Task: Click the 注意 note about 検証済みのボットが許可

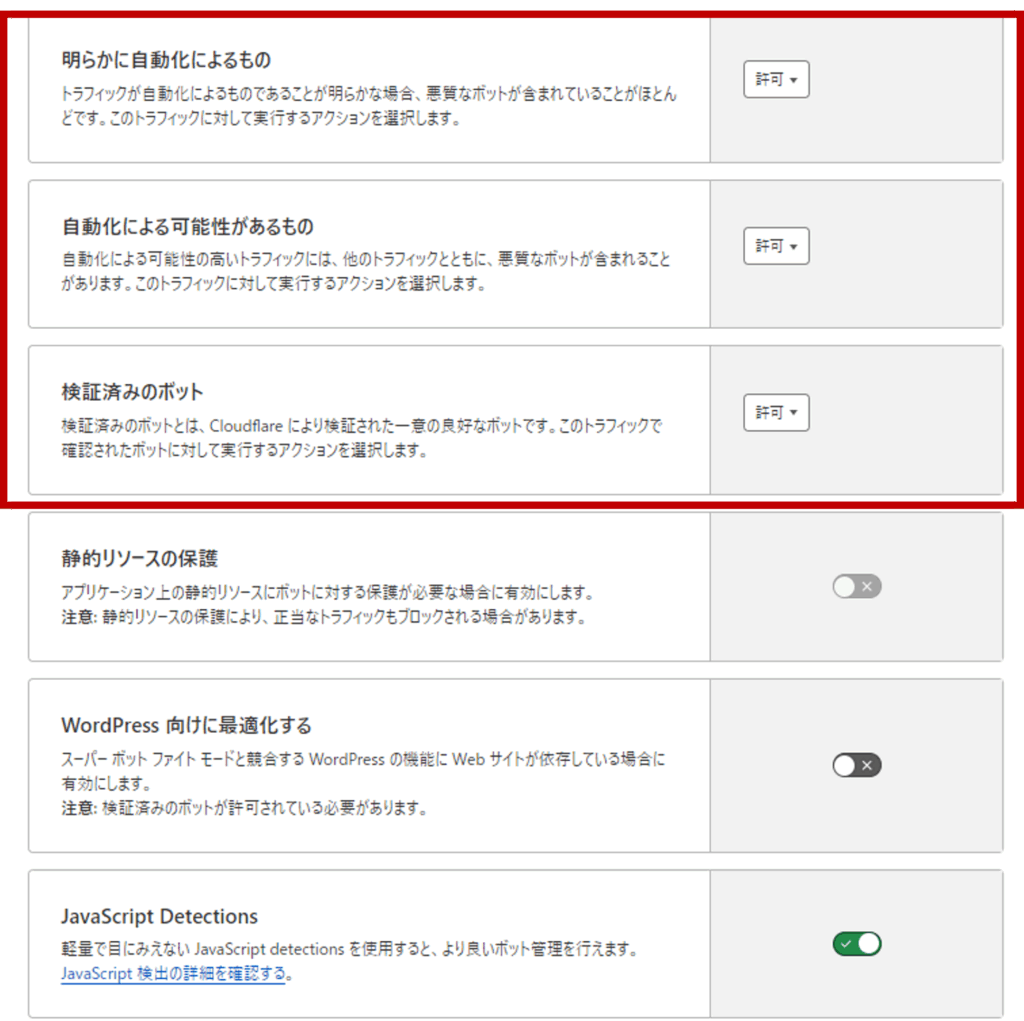Action: point(244,807)
